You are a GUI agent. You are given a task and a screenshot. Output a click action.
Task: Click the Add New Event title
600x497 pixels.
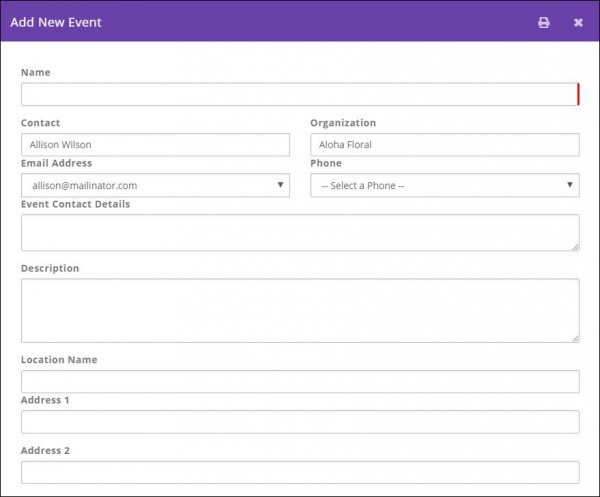pyautogui.click(x=56, y=22)
